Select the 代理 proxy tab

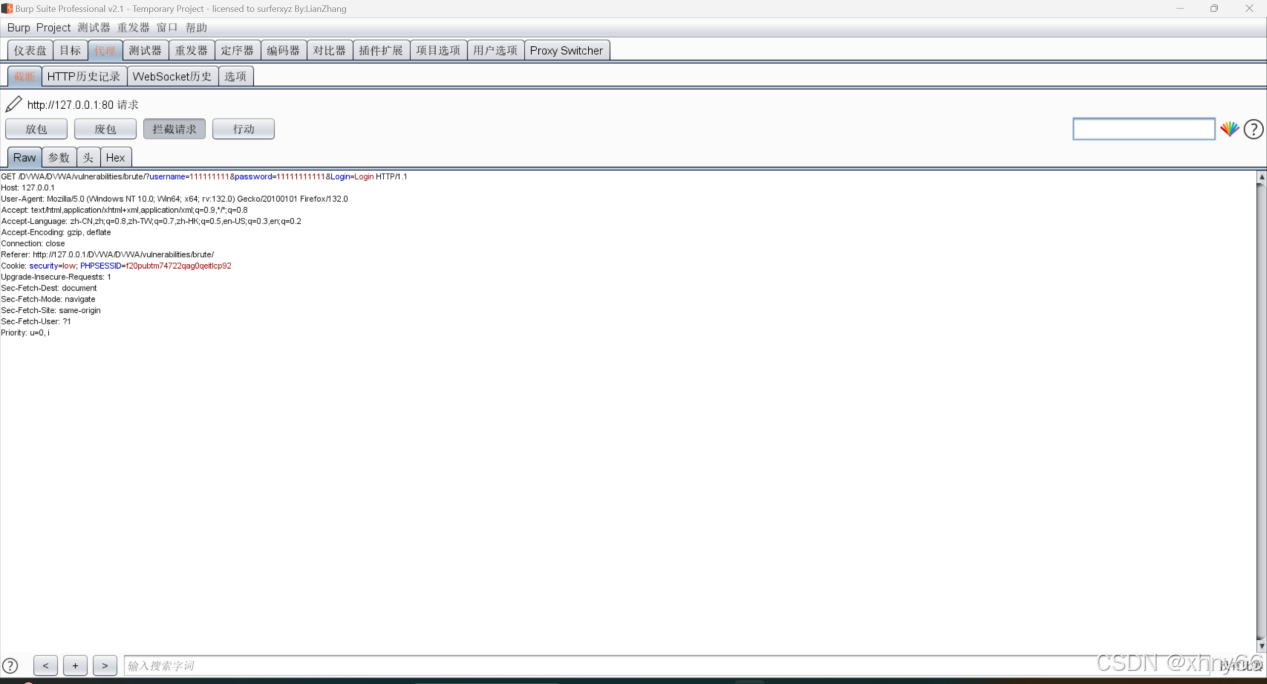[x=105, y=51]
